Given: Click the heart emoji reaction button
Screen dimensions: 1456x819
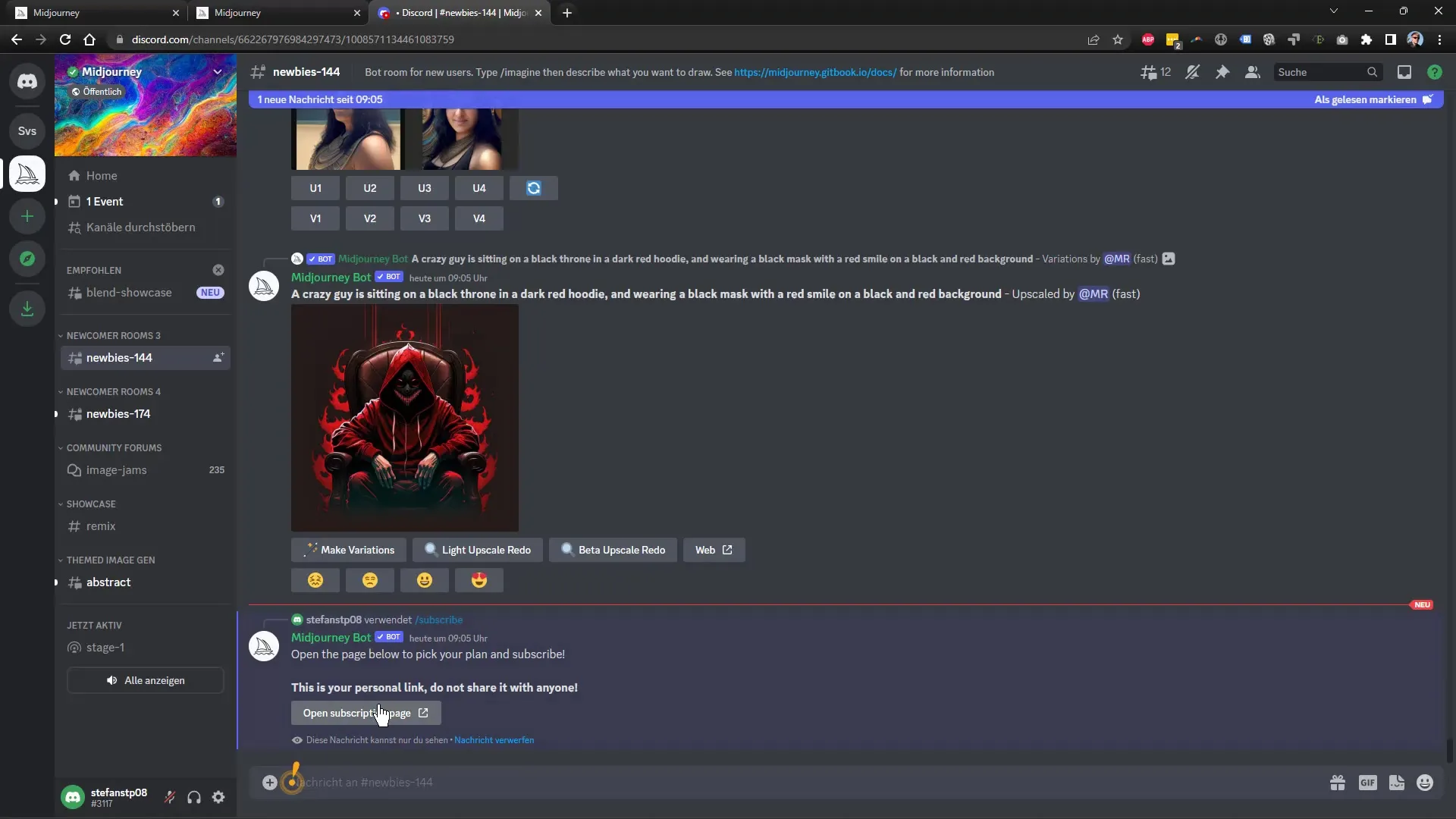Looking at the screenshot, I should tap(479, 580).
